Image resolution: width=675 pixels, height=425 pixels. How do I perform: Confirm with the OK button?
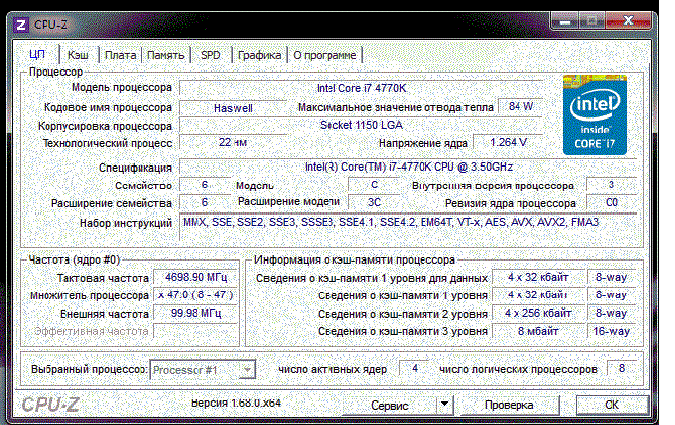coord(612,405)
